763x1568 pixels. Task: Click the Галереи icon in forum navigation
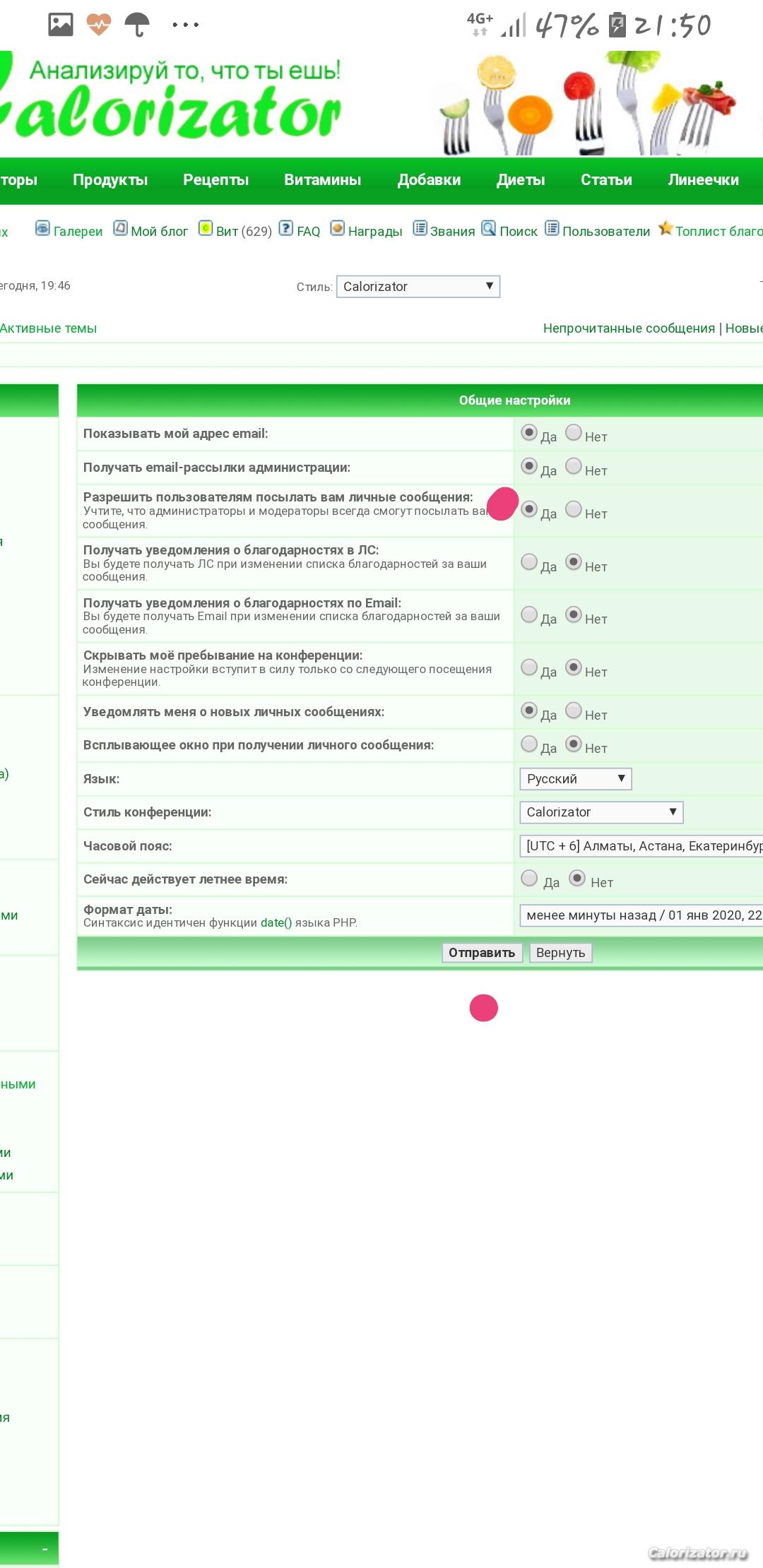(x=42, y=228)
